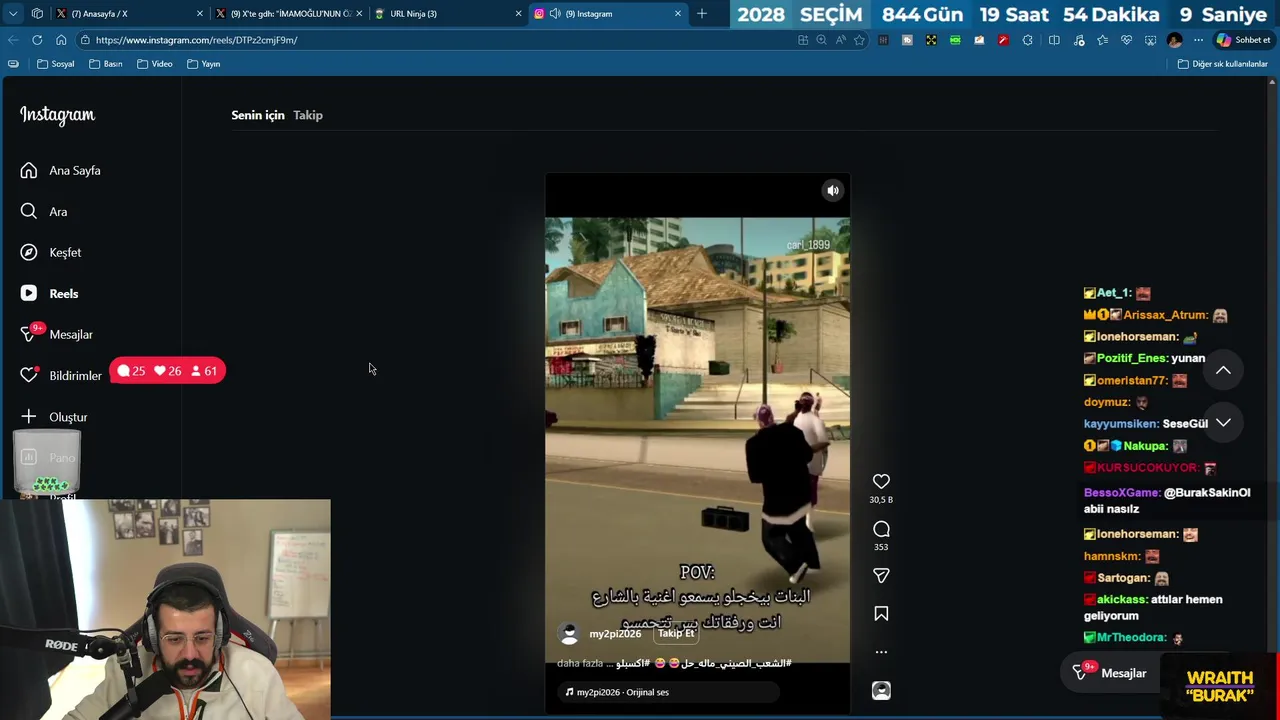This screenshot has width=1280, height=720.
Task: Switch to Anasayfa / X browser tab
Action: [129, 14]
